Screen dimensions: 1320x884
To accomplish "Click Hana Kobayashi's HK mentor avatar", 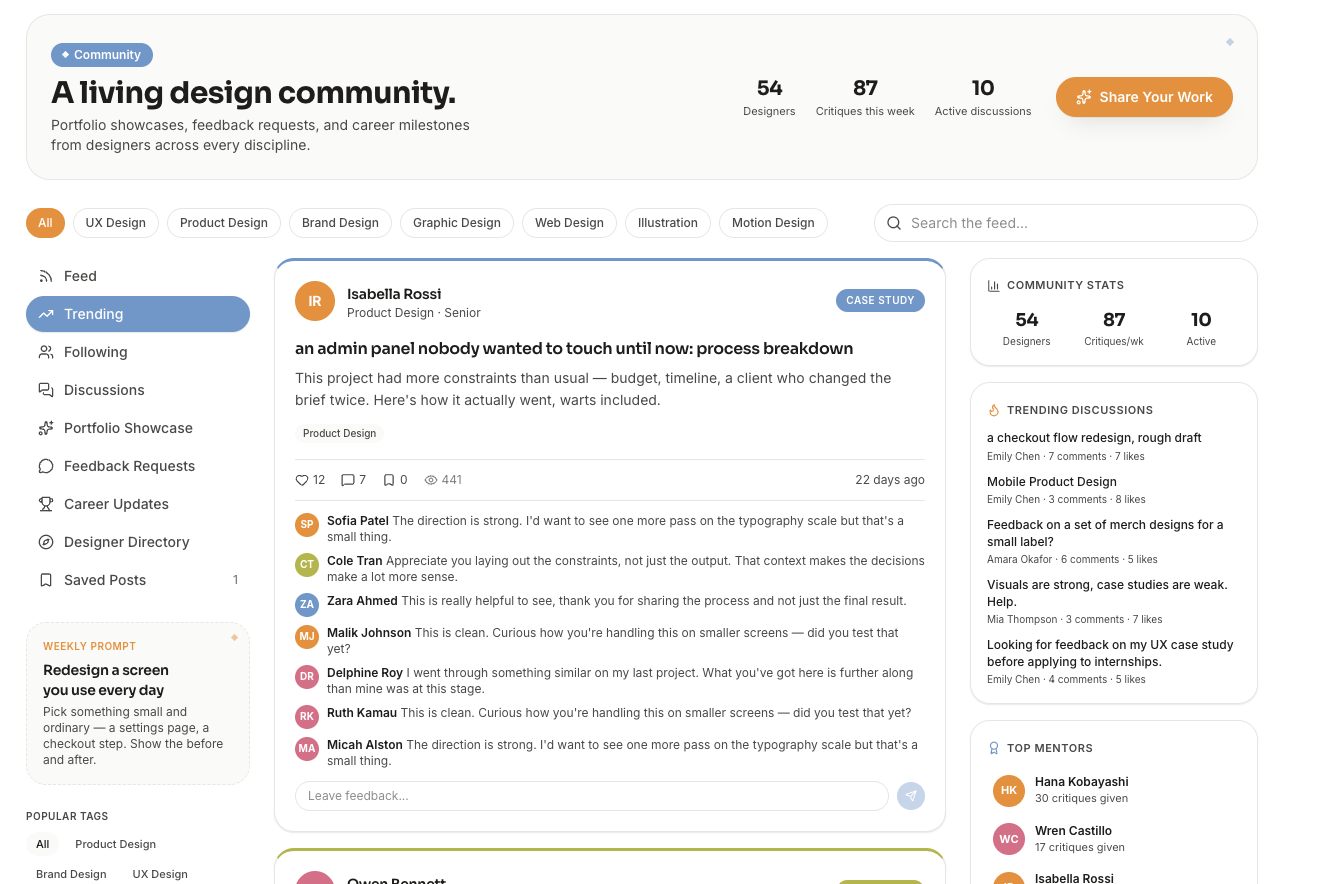I will tap(1009, 790).
